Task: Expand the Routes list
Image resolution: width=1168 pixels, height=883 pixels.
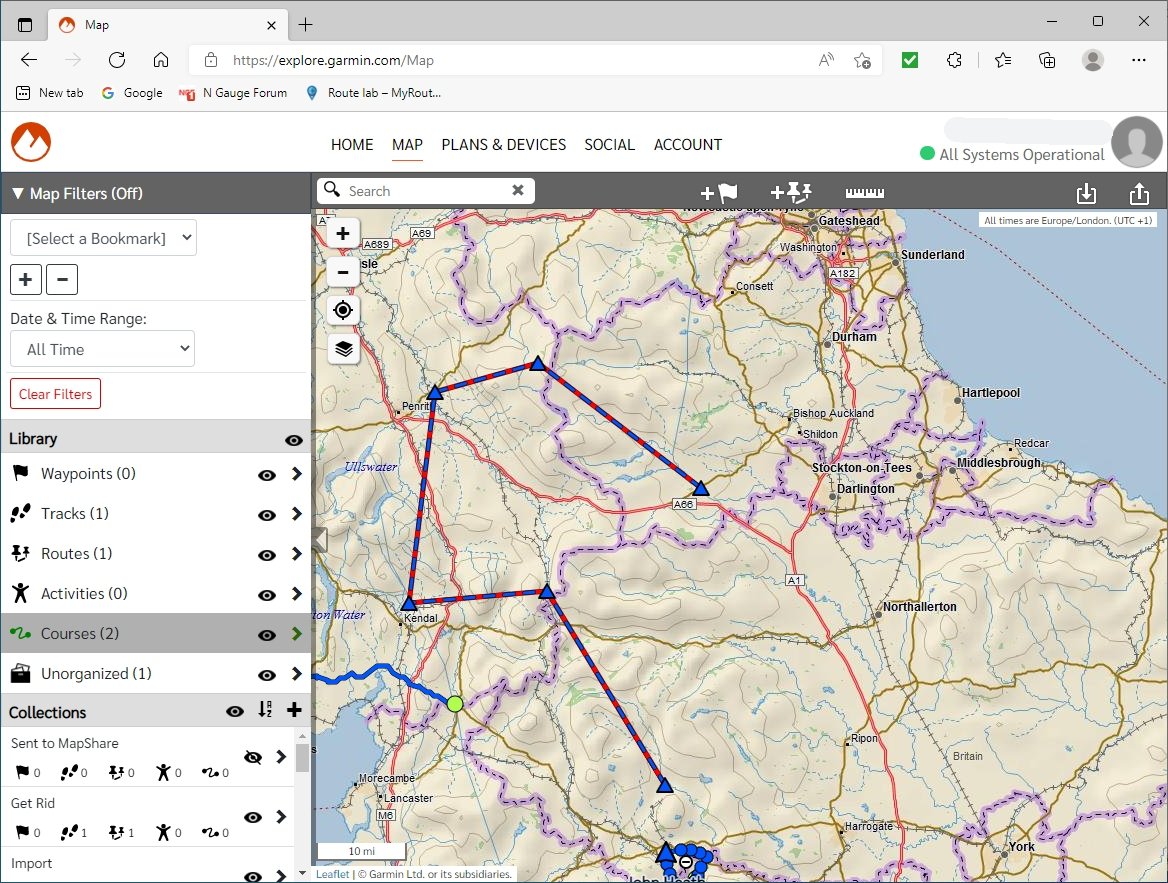Action: (x=297, y=554)
